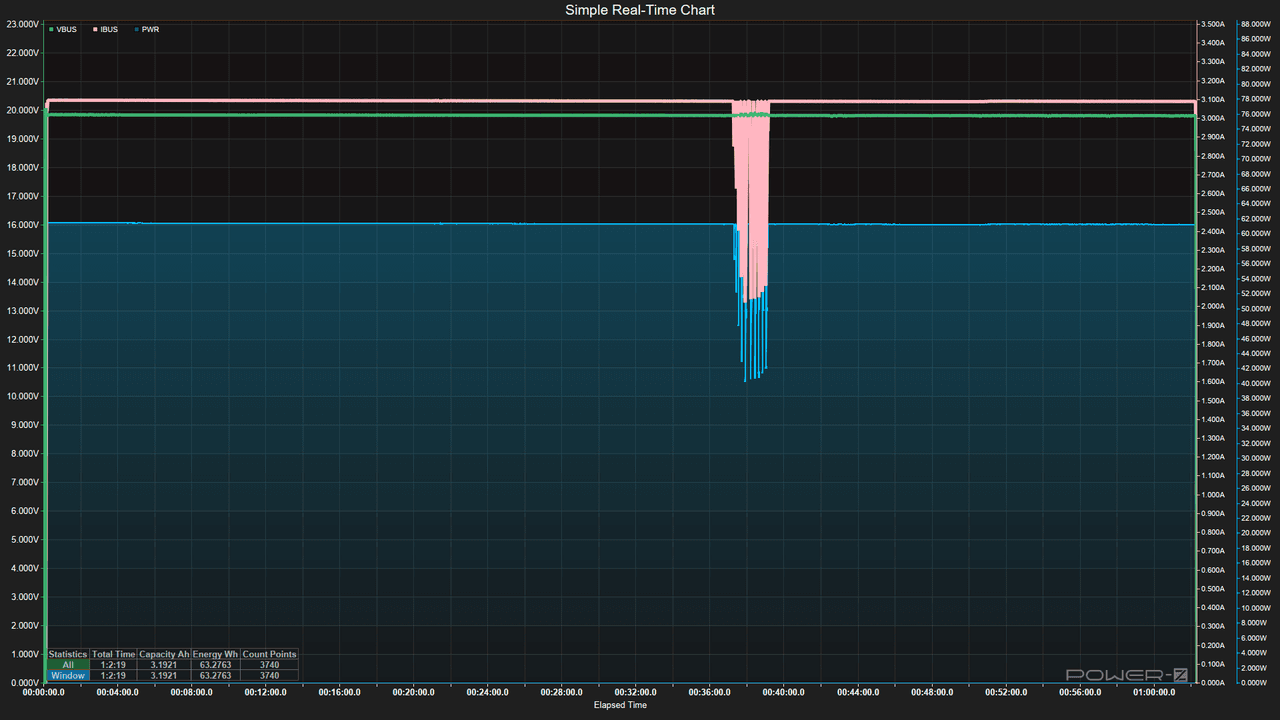This screenshot has height=720, width=1280.
Task: Click the 2.000A current axis label
Action: click(x=1213, y=306)
